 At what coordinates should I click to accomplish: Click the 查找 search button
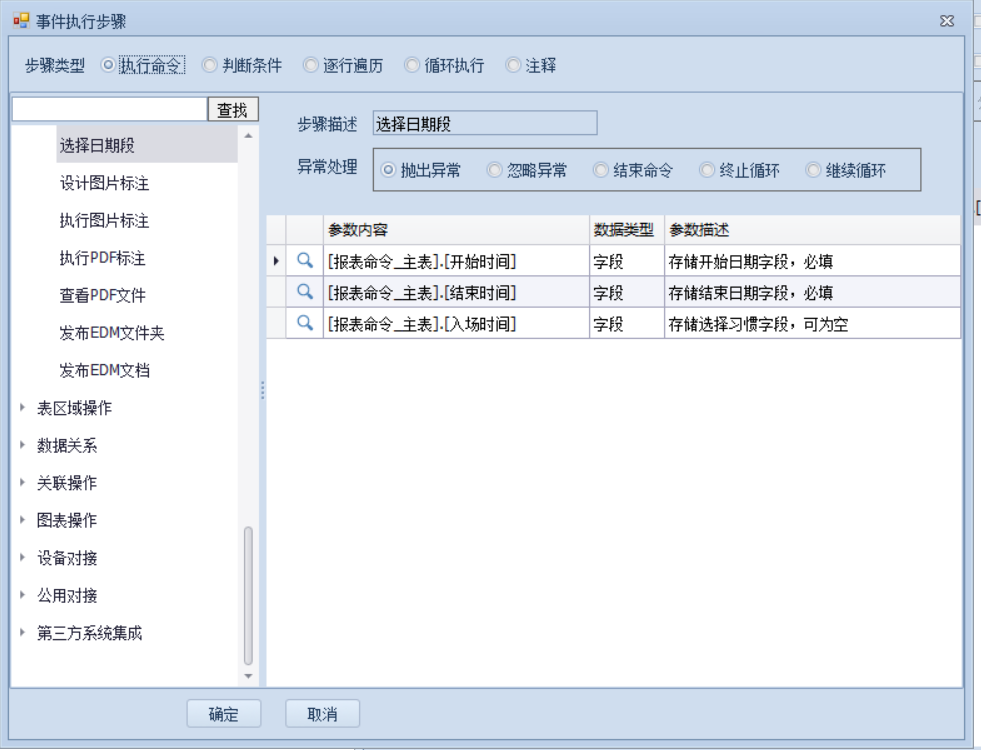[x=232, y=110]
